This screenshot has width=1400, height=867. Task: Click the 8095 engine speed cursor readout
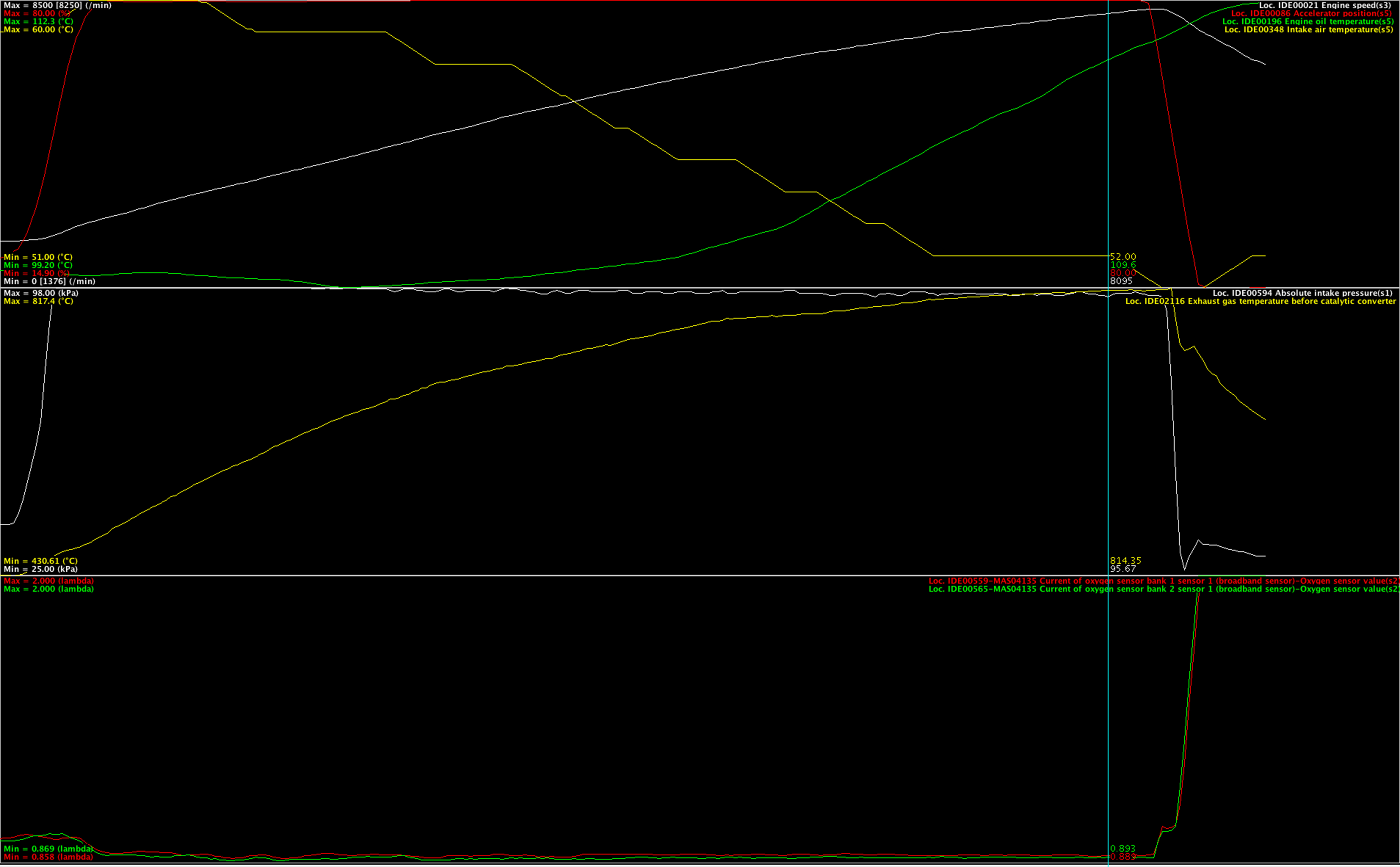coord(1121,281)
